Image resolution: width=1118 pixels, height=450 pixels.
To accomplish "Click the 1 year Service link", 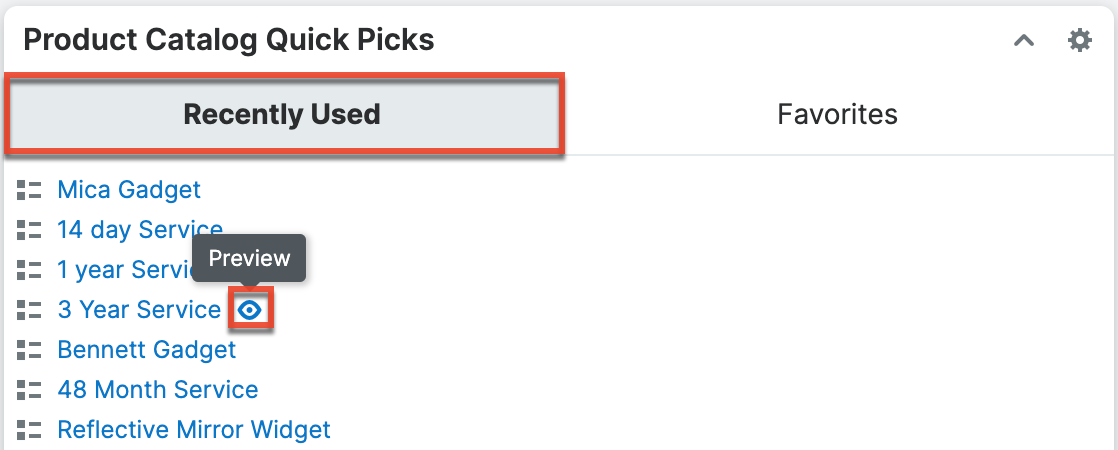I will pos(125,270).
